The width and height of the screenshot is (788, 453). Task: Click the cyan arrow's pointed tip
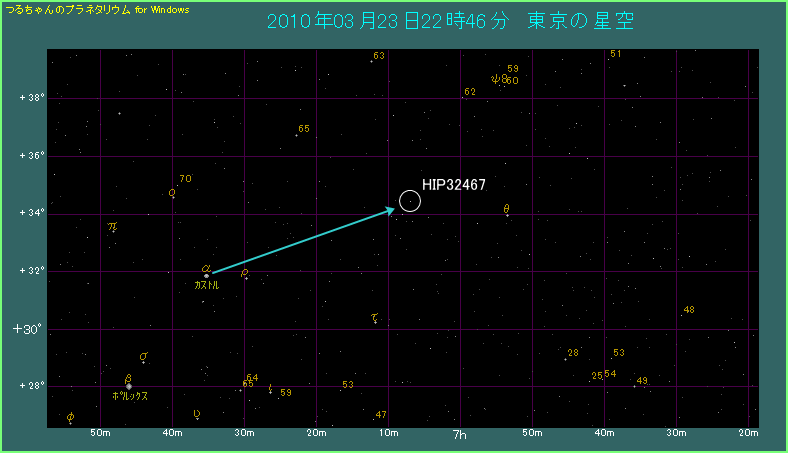395,208
